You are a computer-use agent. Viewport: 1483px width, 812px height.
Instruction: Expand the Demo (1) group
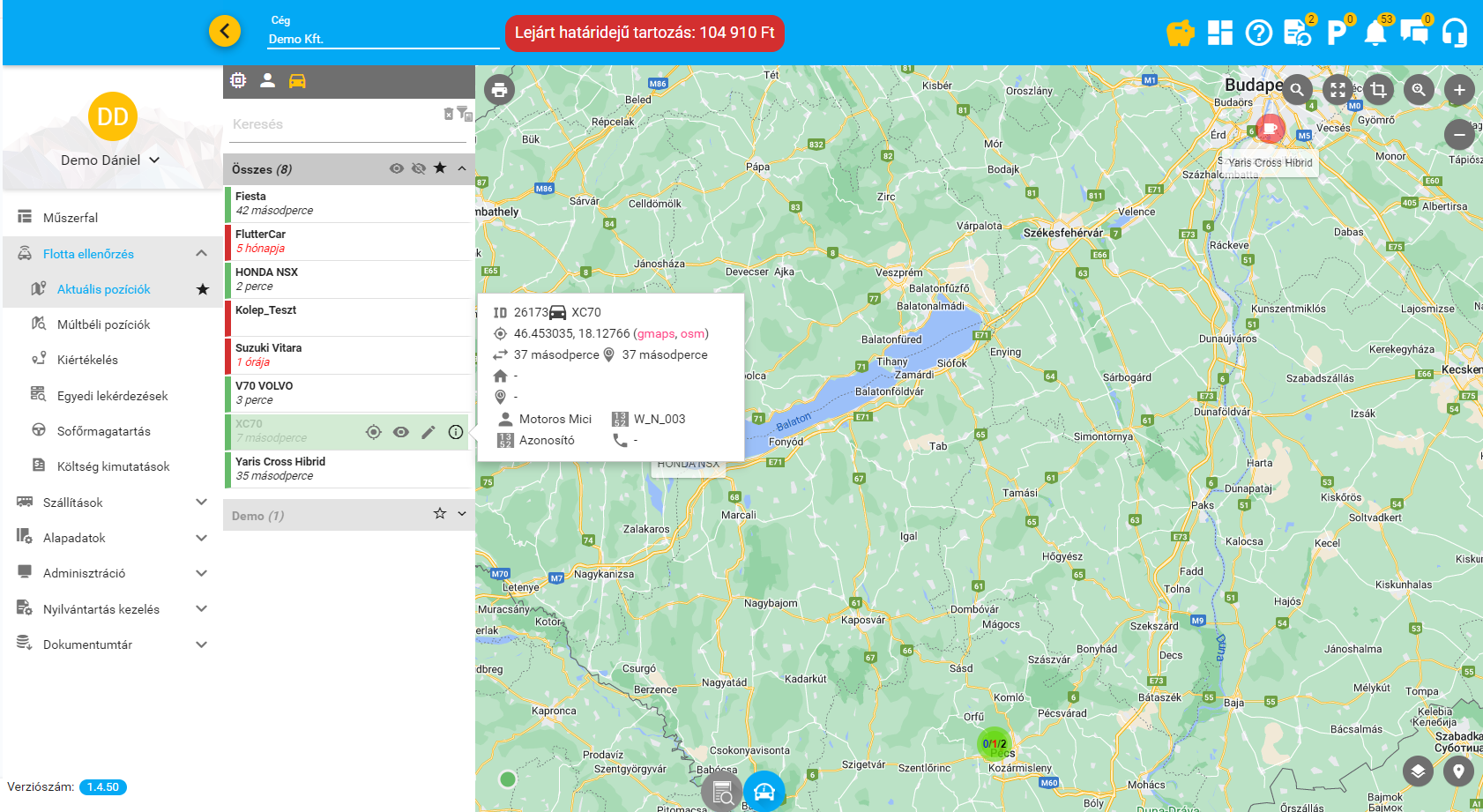point(462,514)
